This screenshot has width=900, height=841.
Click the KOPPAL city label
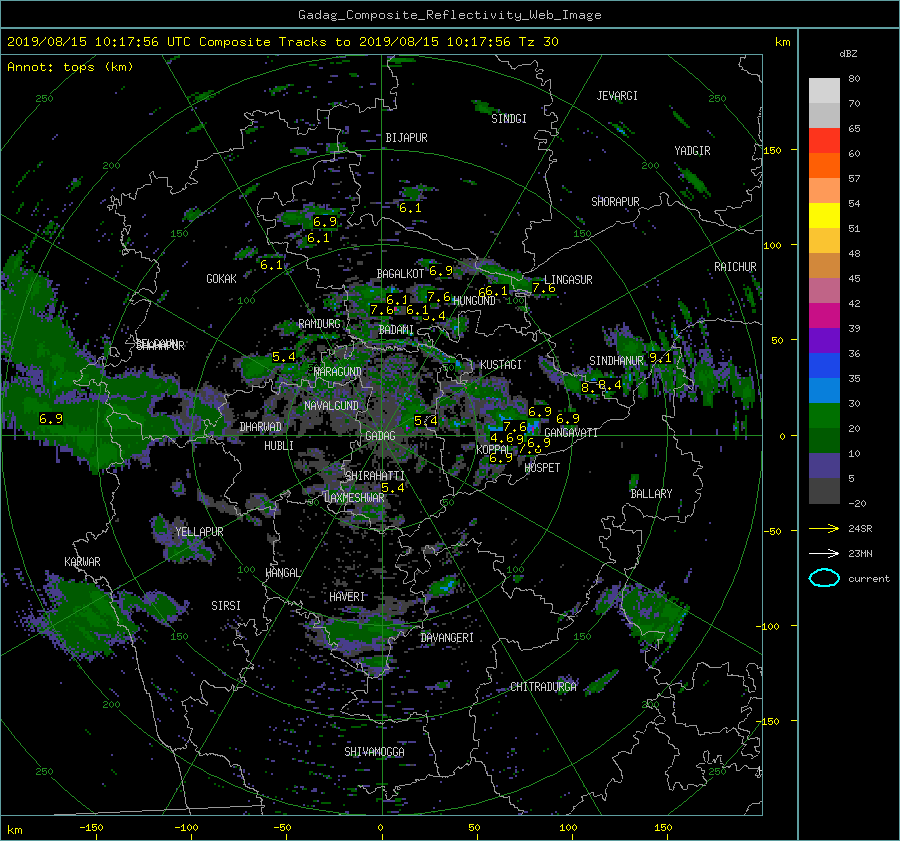(494, 449)
